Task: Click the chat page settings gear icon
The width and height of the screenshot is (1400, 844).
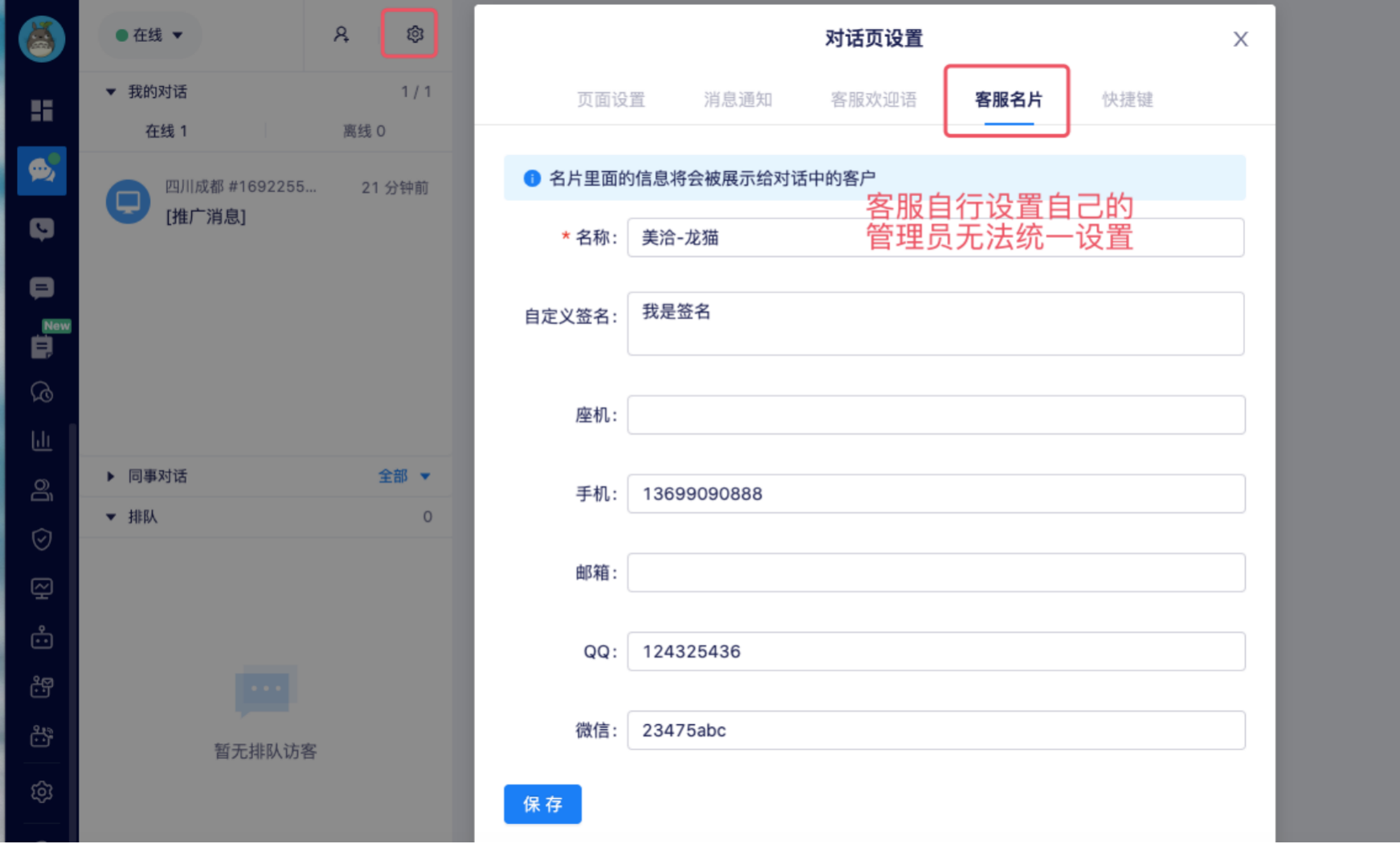Action: point(415,34)
